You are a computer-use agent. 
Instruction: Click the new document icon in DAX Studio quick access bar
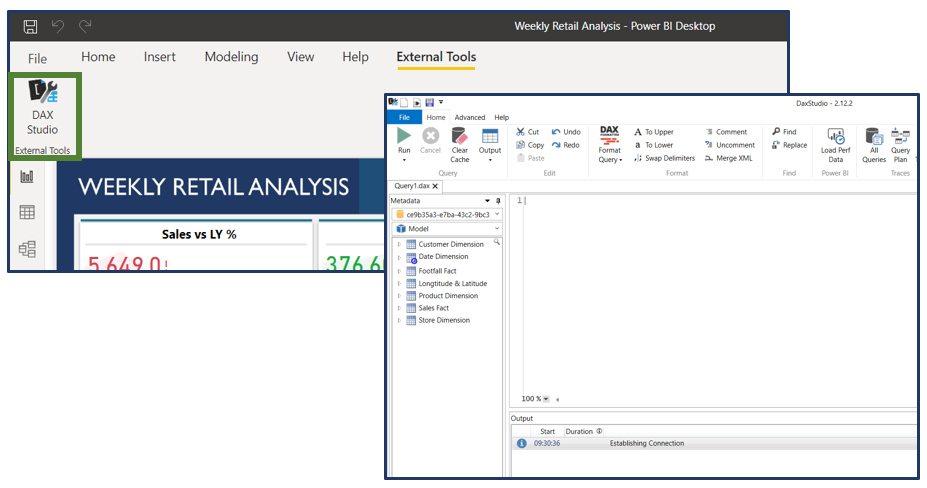(x=404, y=102)
